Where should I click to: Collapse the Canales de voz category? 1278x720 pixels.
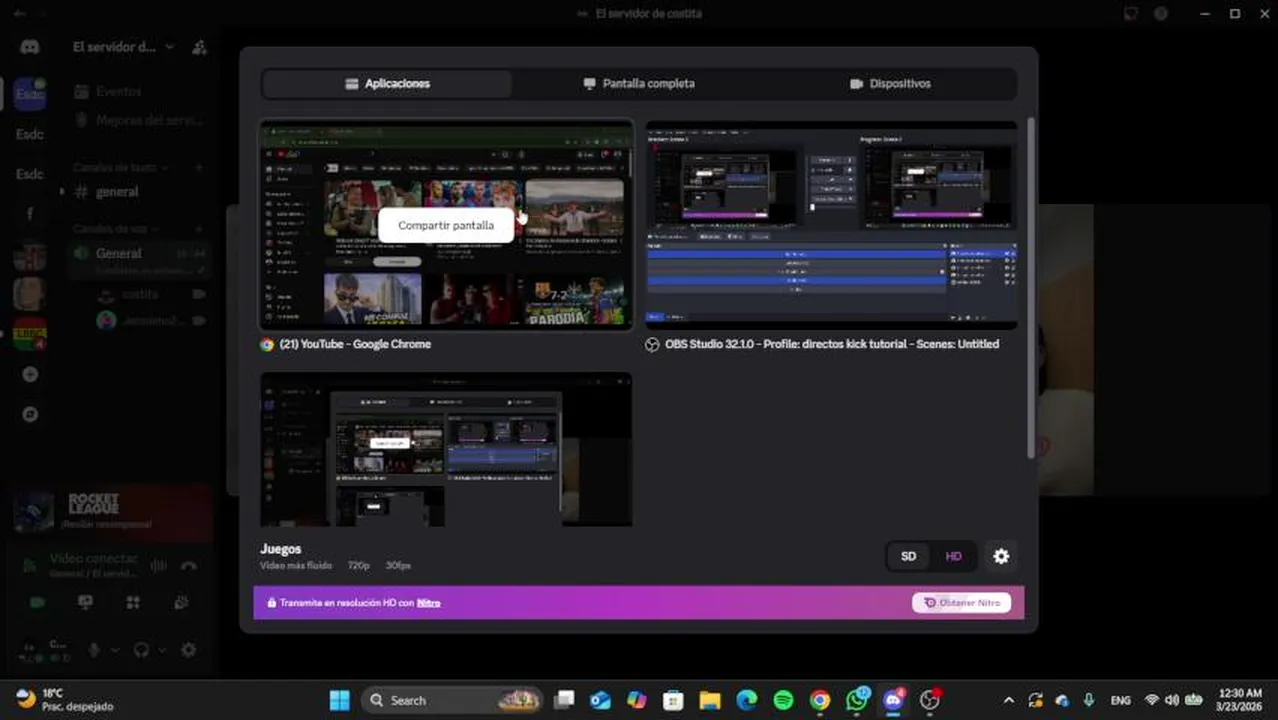pos(115,229)
